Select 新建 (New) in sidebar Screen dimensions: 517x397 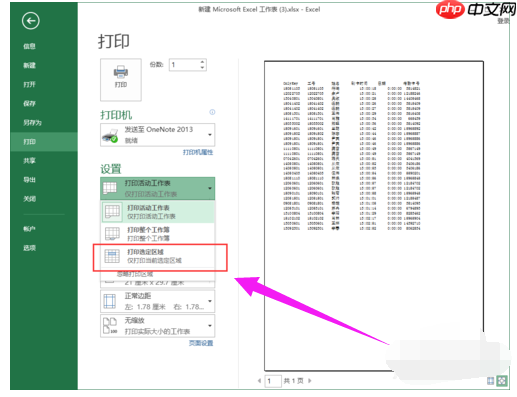pos(29,65)
